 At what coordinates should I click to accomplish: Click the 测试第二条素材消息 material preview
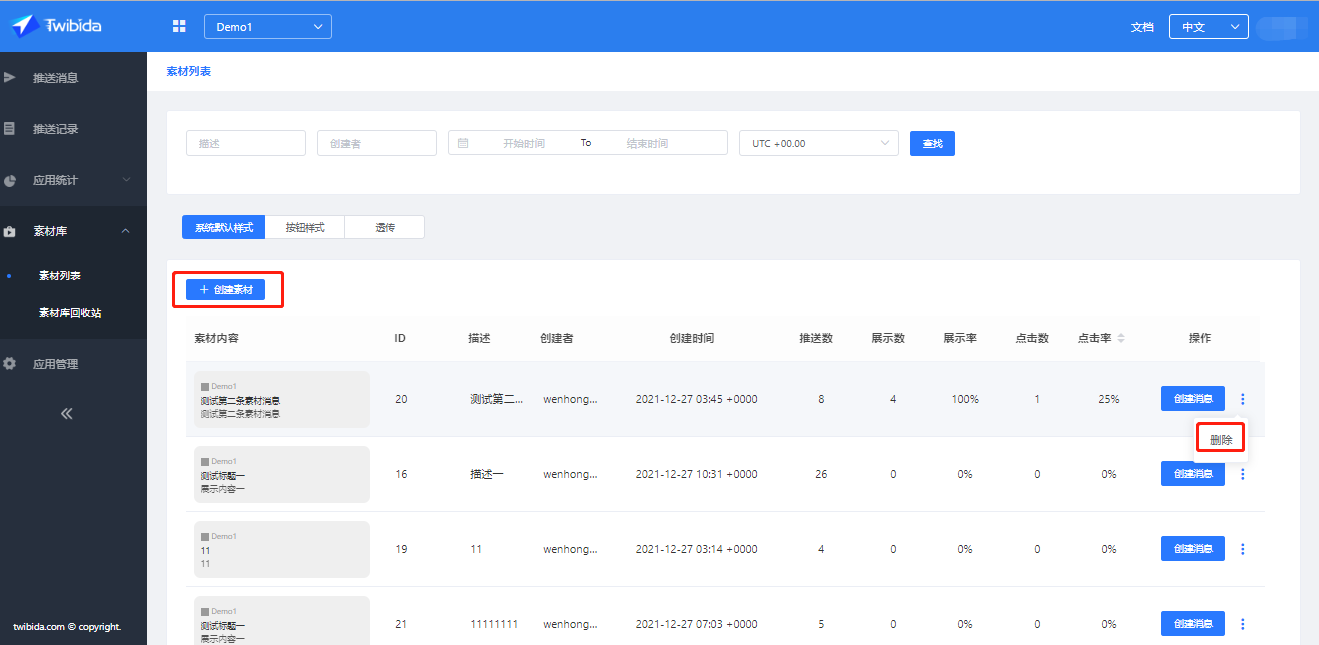tap(282, 400)
